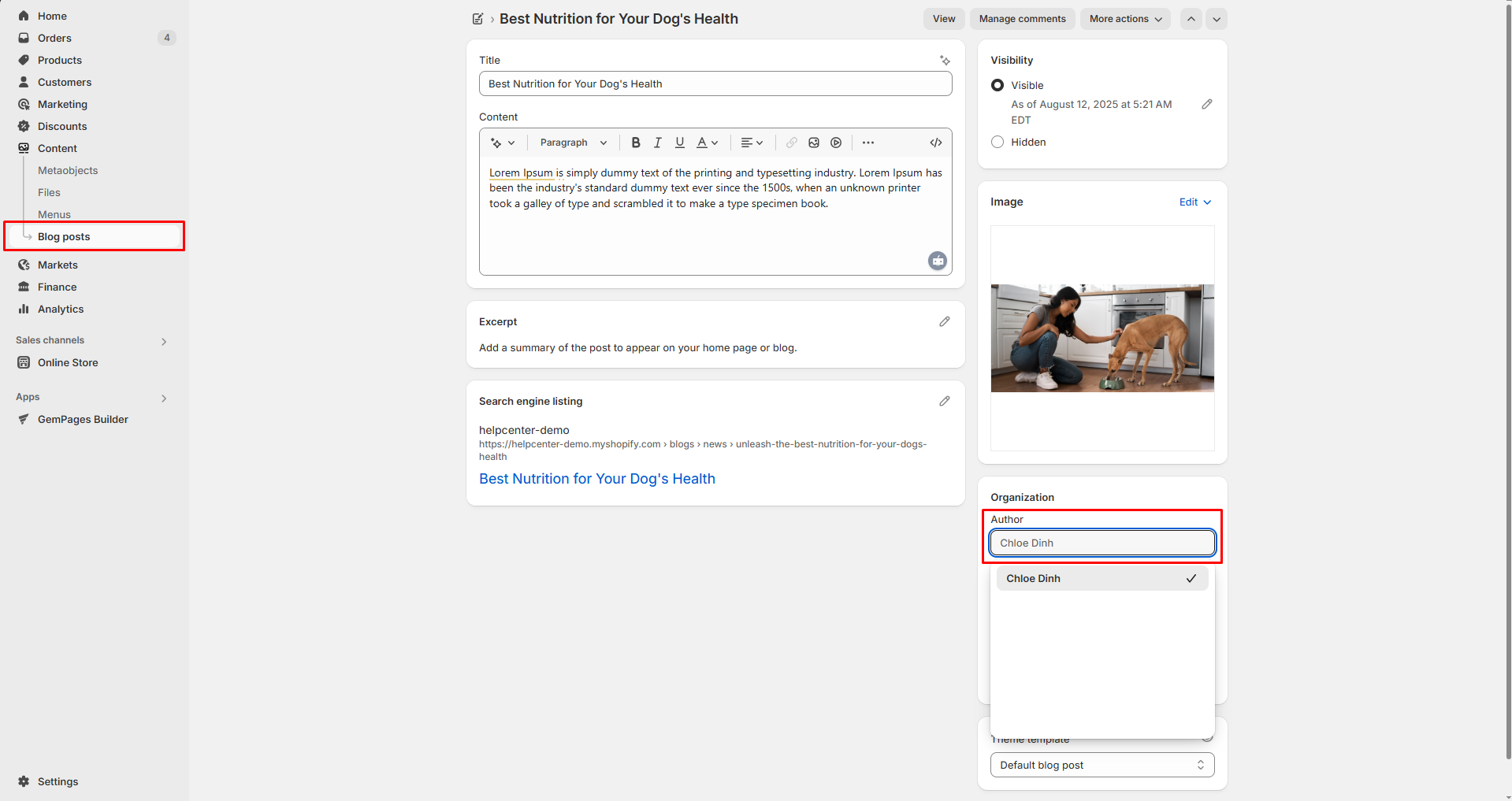Go to Products in the sidebar
The image size is (1512, 801).
coord(59,60)
